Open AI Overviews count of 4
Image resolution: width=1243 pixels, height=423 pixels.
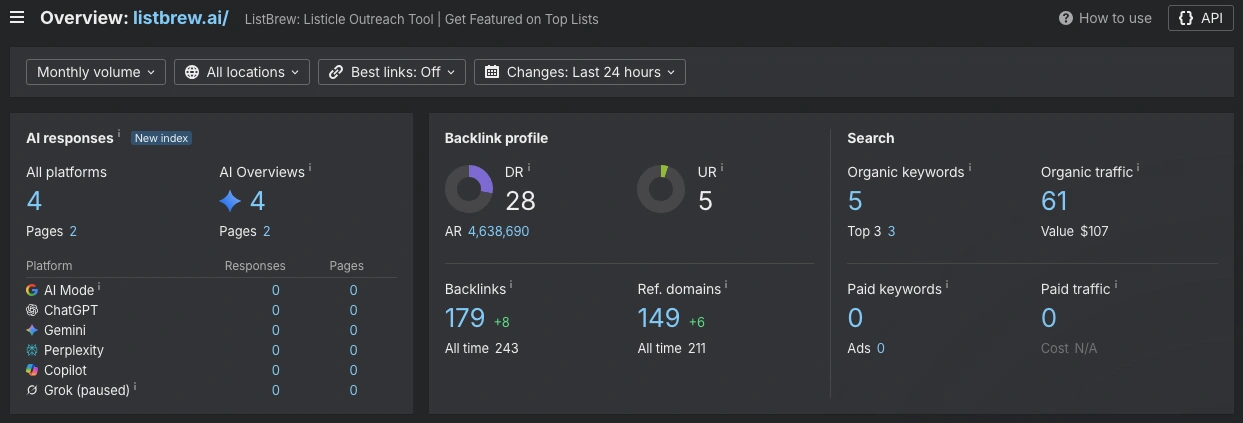pos(257,202)
